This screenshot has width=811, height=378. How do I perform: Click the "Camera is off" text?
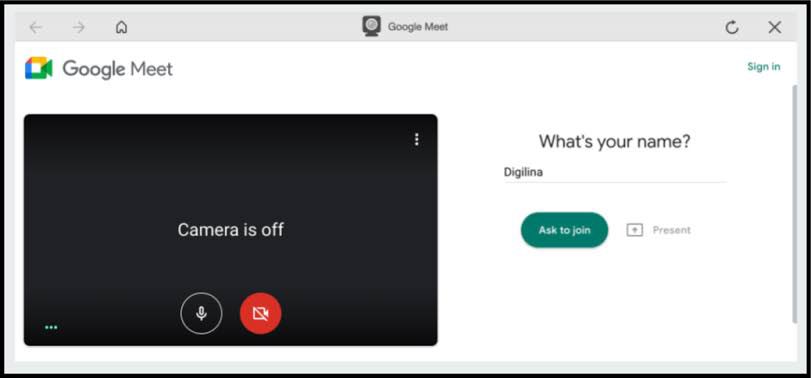click(231, 230)
